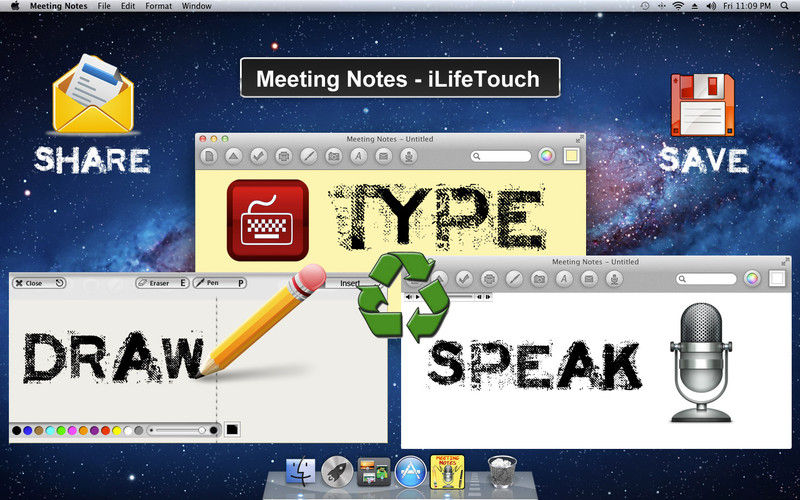Pick purple color dot in drawing palette
The image size is (800, 500).
[x=94, y=431]
